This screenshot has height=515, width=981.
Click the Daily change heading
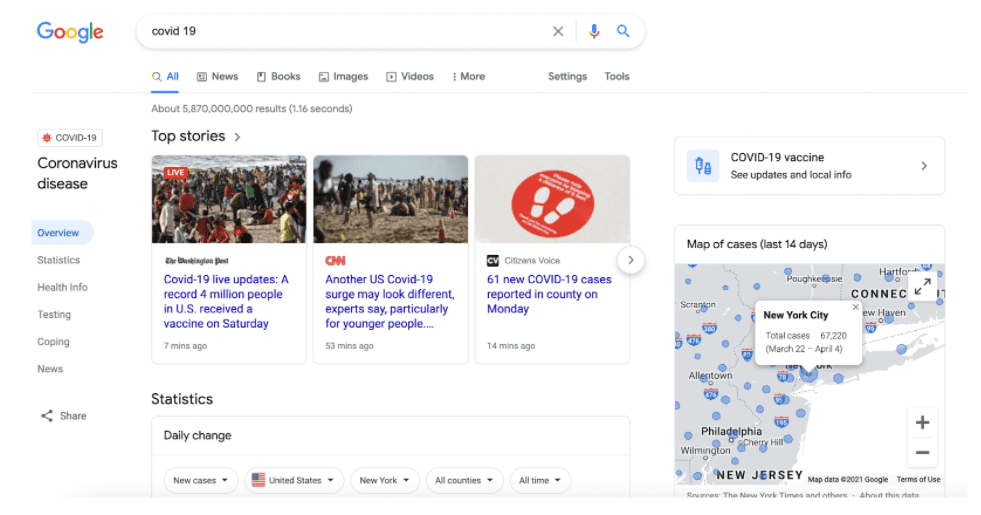coord(198,436)
